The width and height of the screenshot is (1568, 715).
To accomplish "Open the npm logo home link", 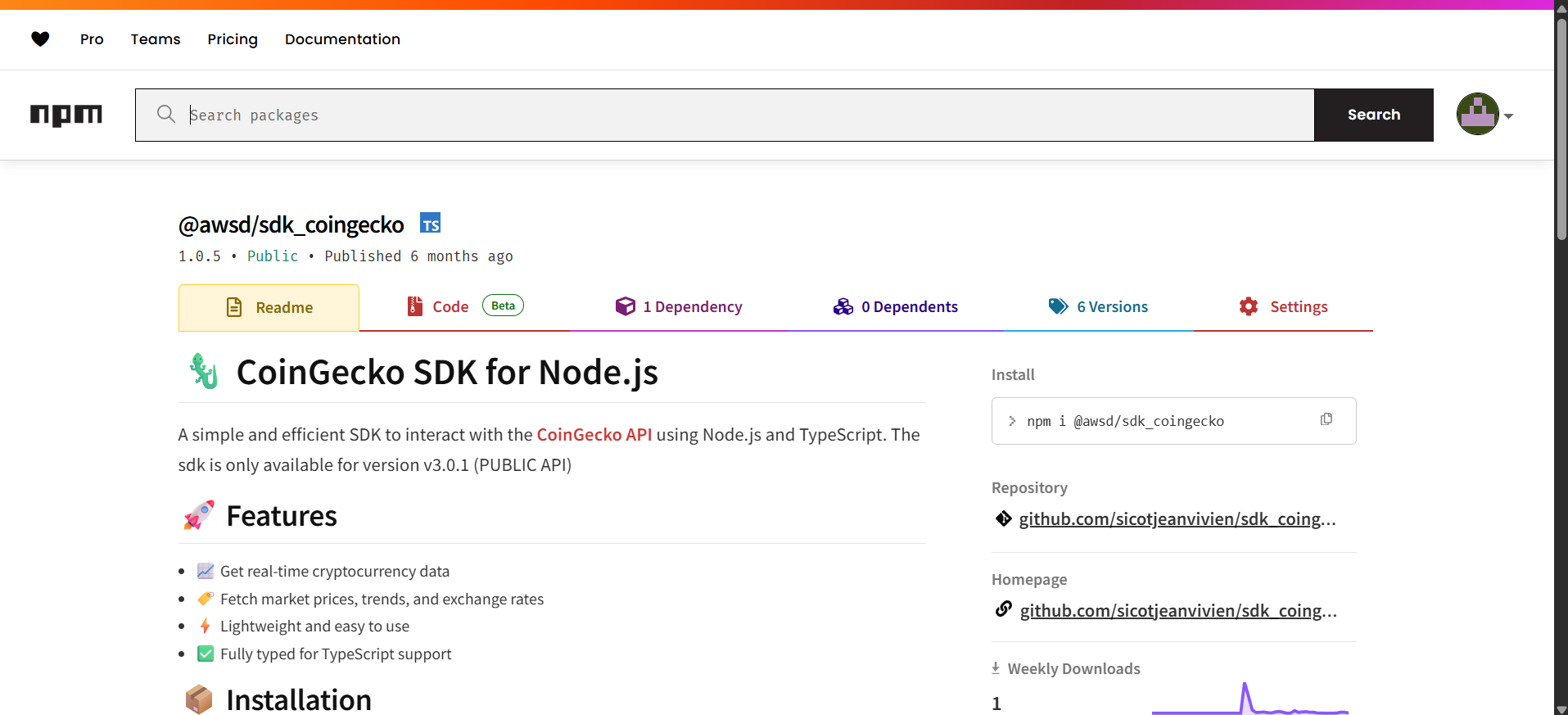I will click(66, 115).
